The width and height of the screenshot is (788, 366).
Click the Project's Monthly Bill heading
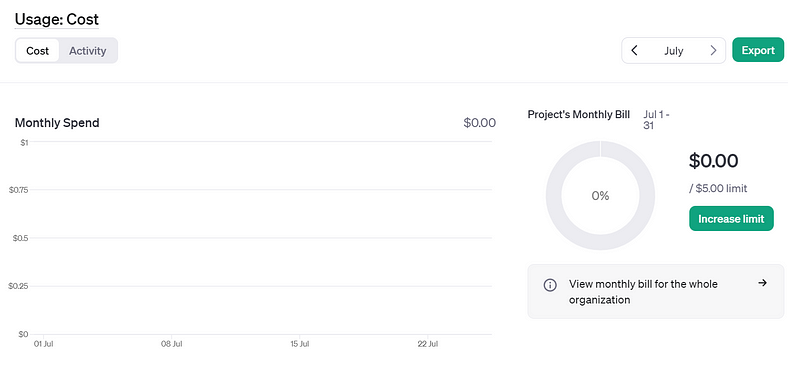pos(578,115)
